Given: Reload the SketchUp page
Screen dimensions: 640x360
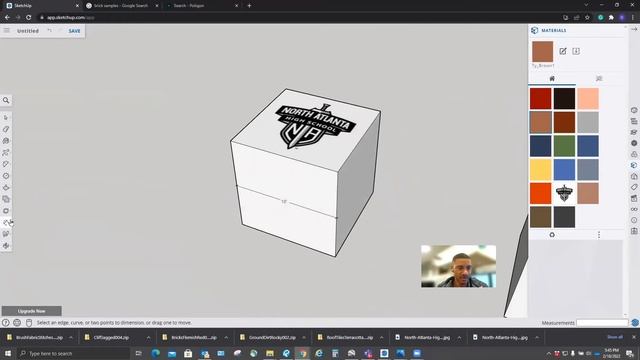Looking at the screenshot, I should click(x=29, y=18).
